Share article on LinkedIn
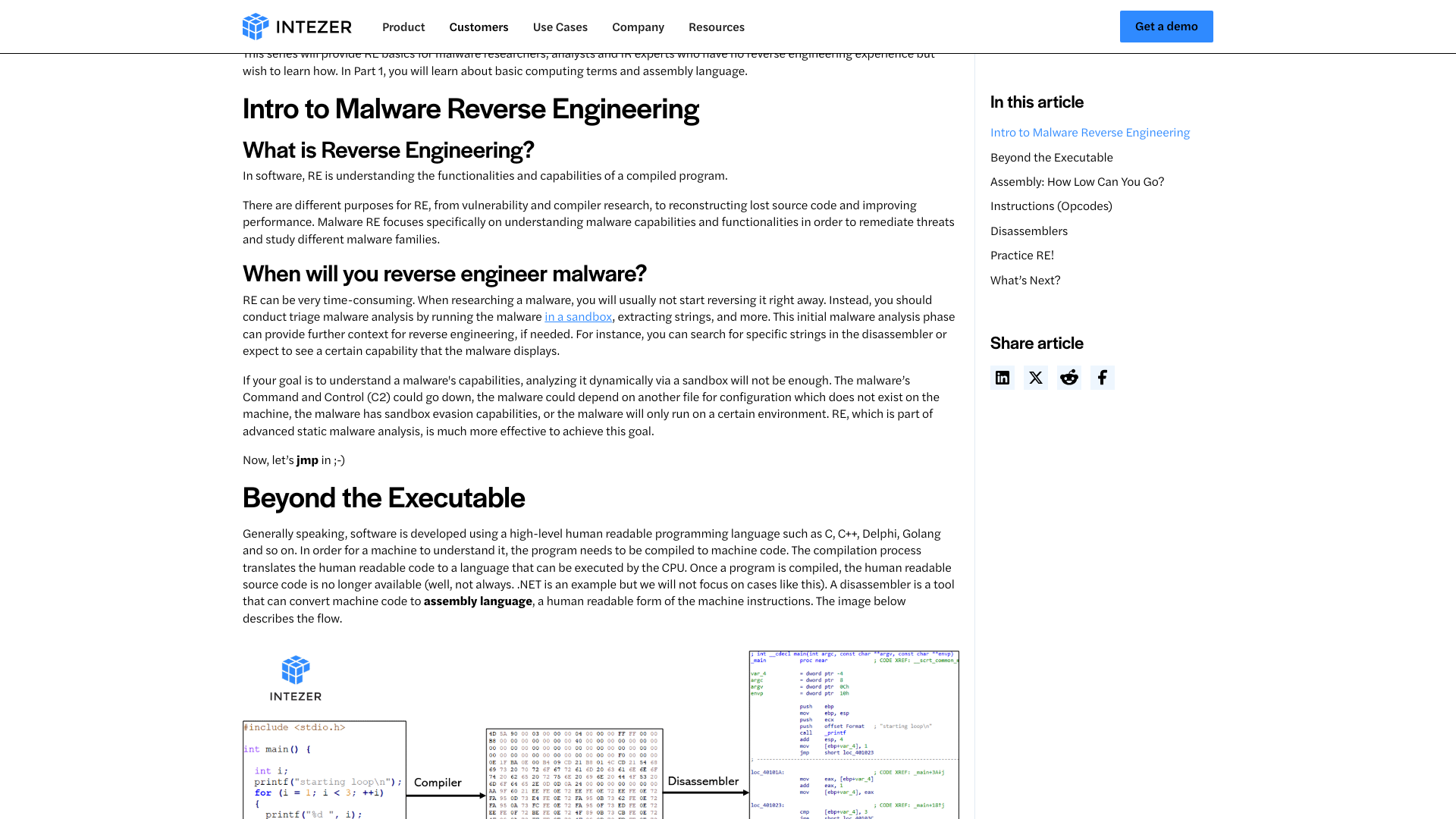This screenshot has width=1456, height=819. (1003, 378)
